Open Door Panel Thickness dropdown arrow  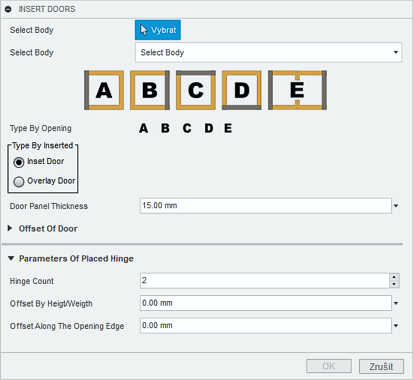click(396, 206)
